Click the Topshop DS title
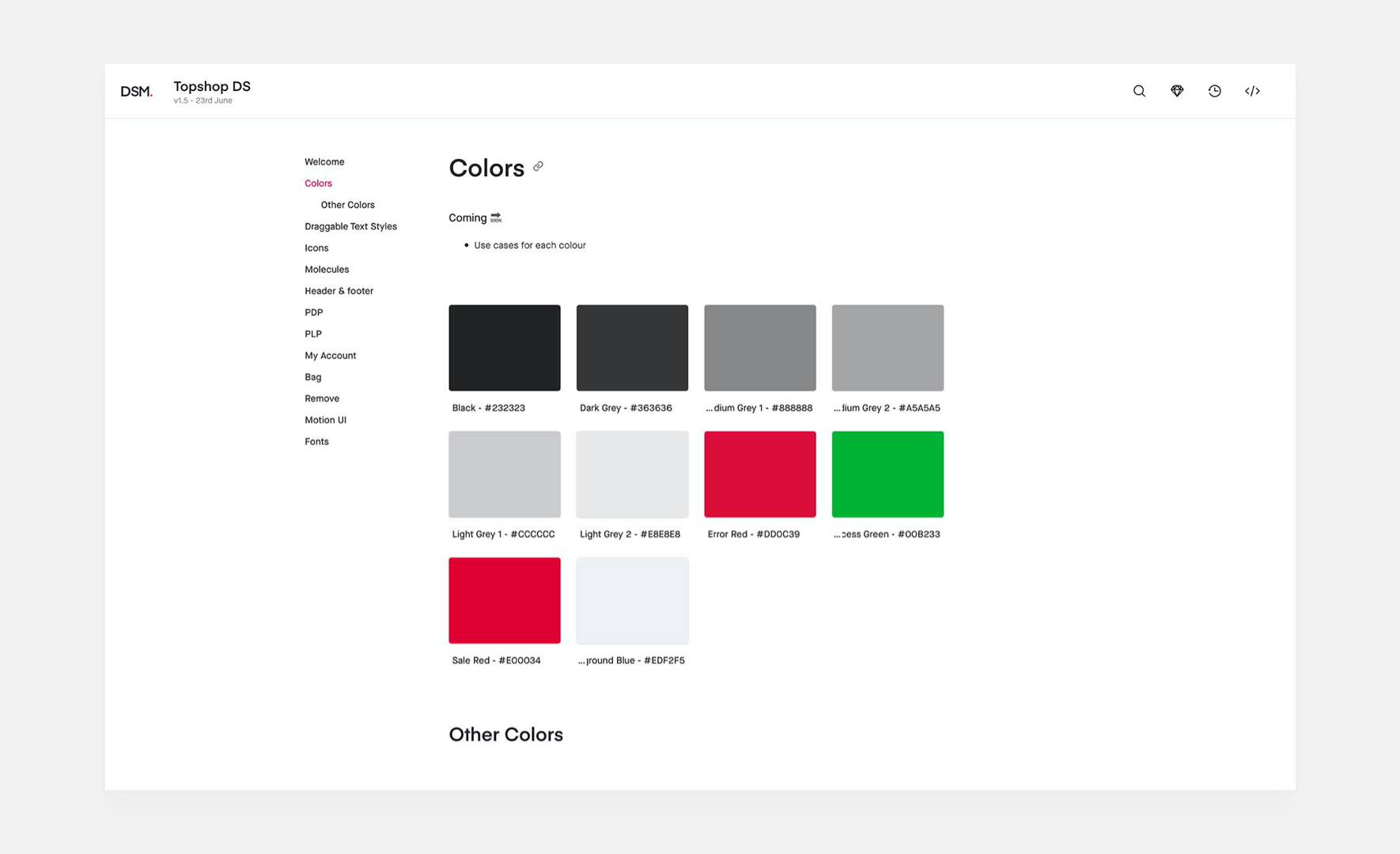Viewport: 1400px width, 854px height. coord(212,86)
